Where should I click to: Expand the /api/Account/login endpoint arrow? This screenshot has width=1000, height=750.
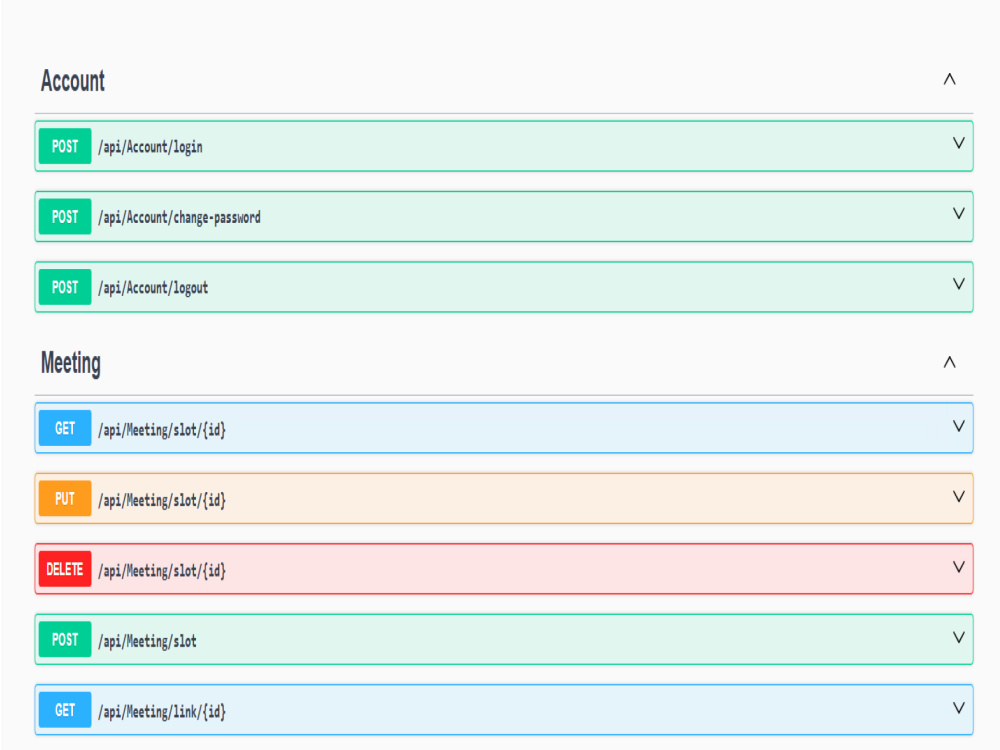[x=958, y=143]
